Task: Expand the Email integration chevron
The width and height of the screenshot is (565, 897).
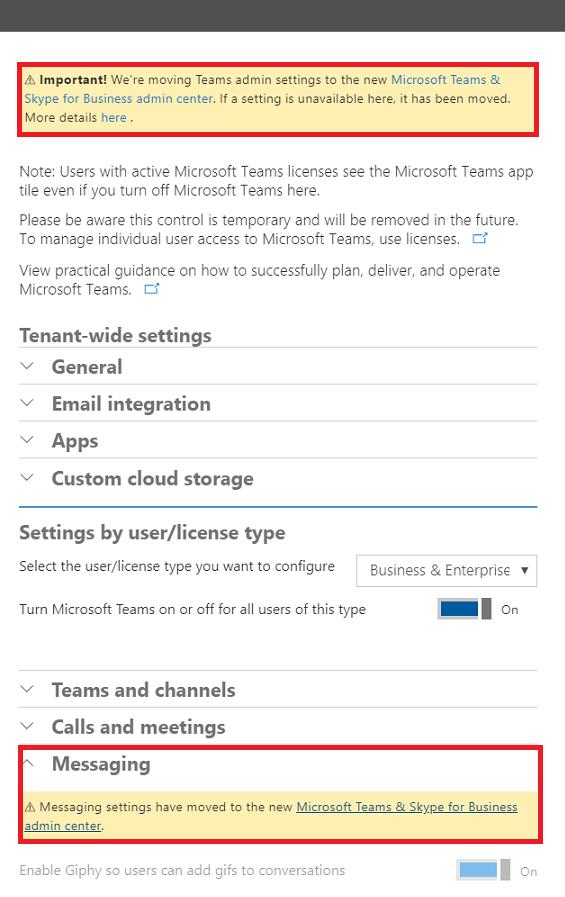Action: [x=27, y=403]
